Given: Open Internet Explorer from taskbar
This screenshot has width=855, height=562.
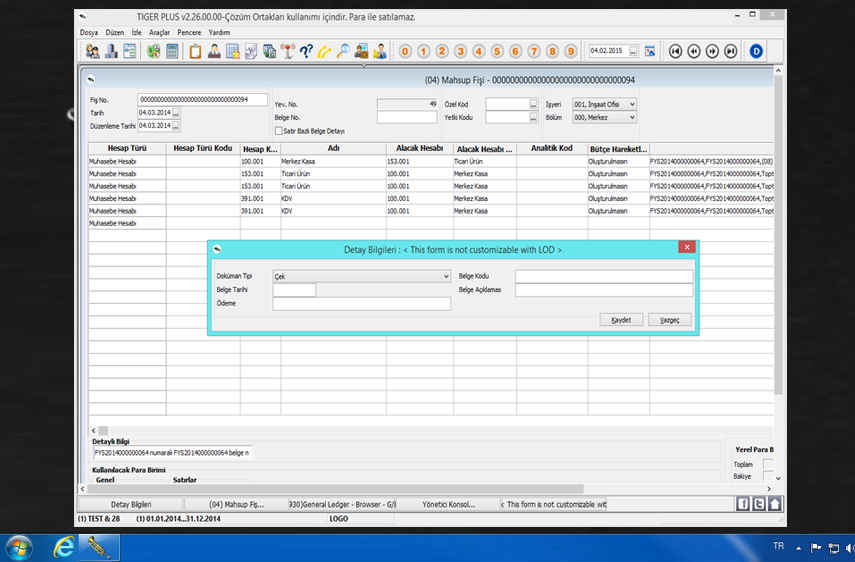Looking at the screenshot, I should click(x=64, y=547).
